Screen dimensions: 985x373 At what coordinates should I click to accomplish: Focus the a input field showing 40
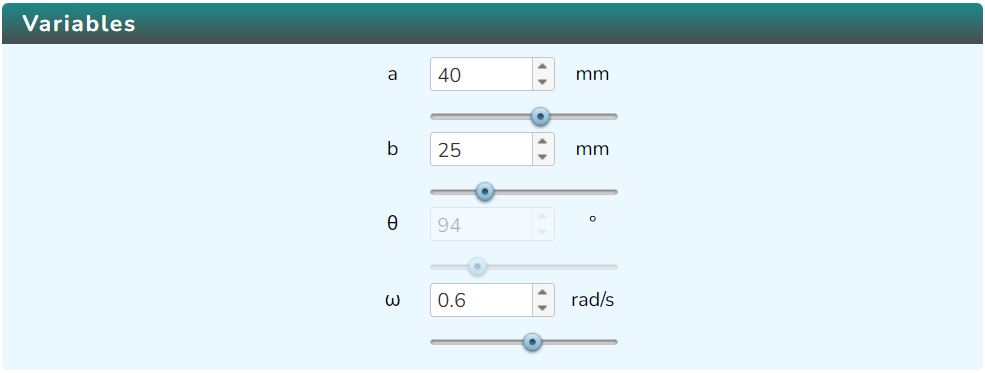482,75
